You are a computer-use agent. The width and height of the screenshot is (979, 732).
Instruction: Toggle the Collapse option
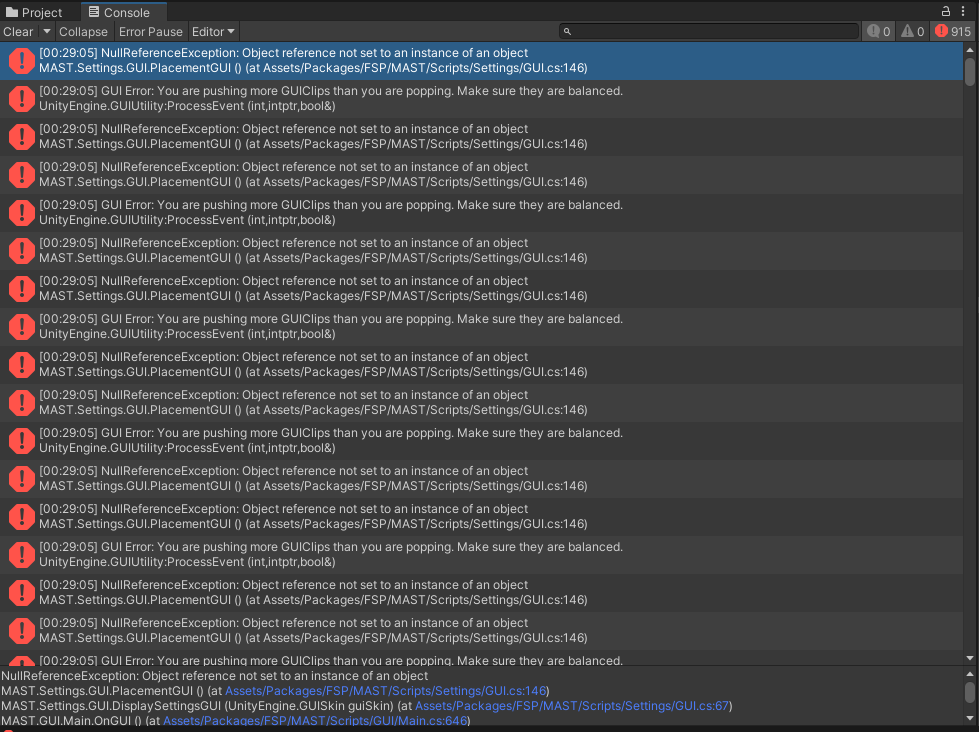83,32
